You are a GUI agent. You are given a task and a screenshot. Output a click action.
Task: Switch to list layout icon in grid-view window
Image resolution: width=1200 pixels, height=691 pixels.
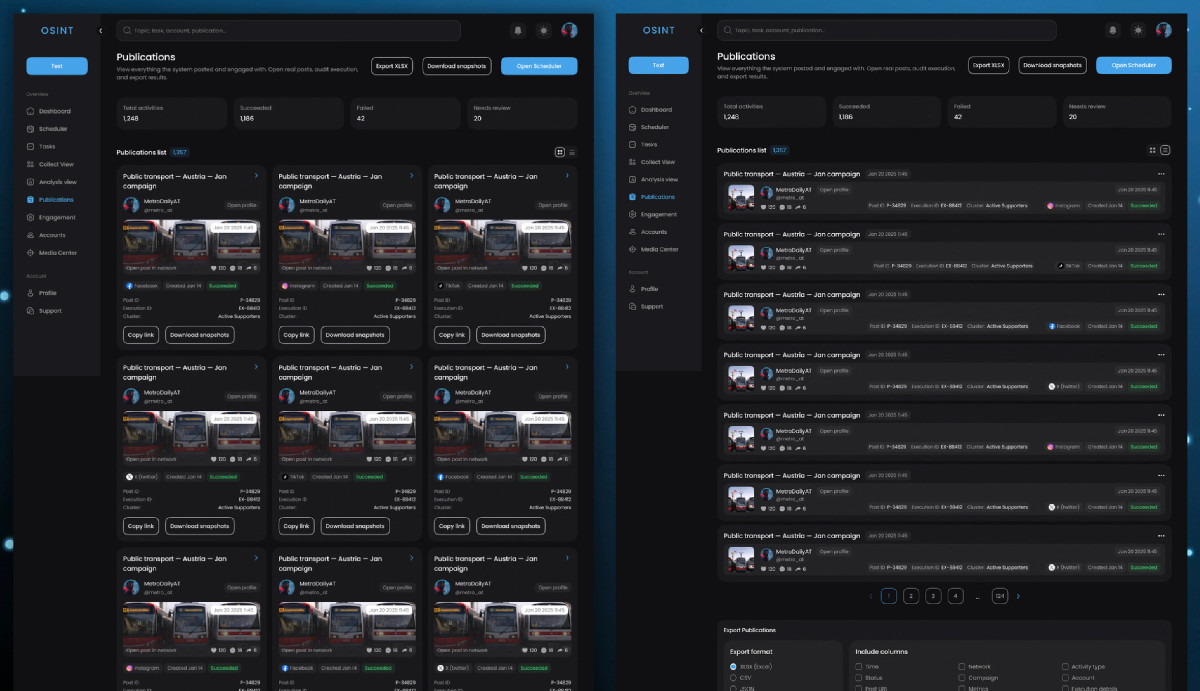click(572, 153)
